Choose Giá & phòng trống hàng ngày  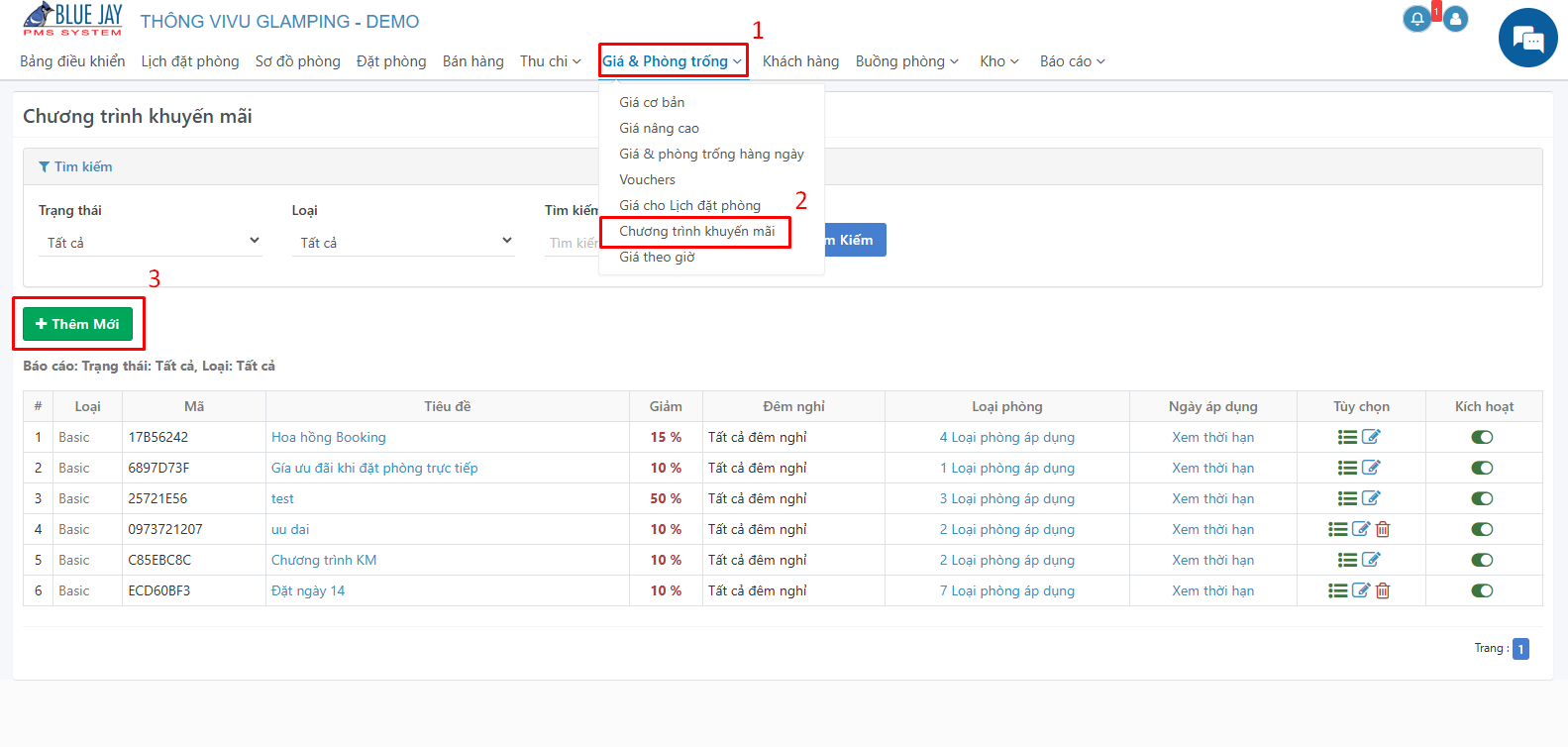(711, 154)
